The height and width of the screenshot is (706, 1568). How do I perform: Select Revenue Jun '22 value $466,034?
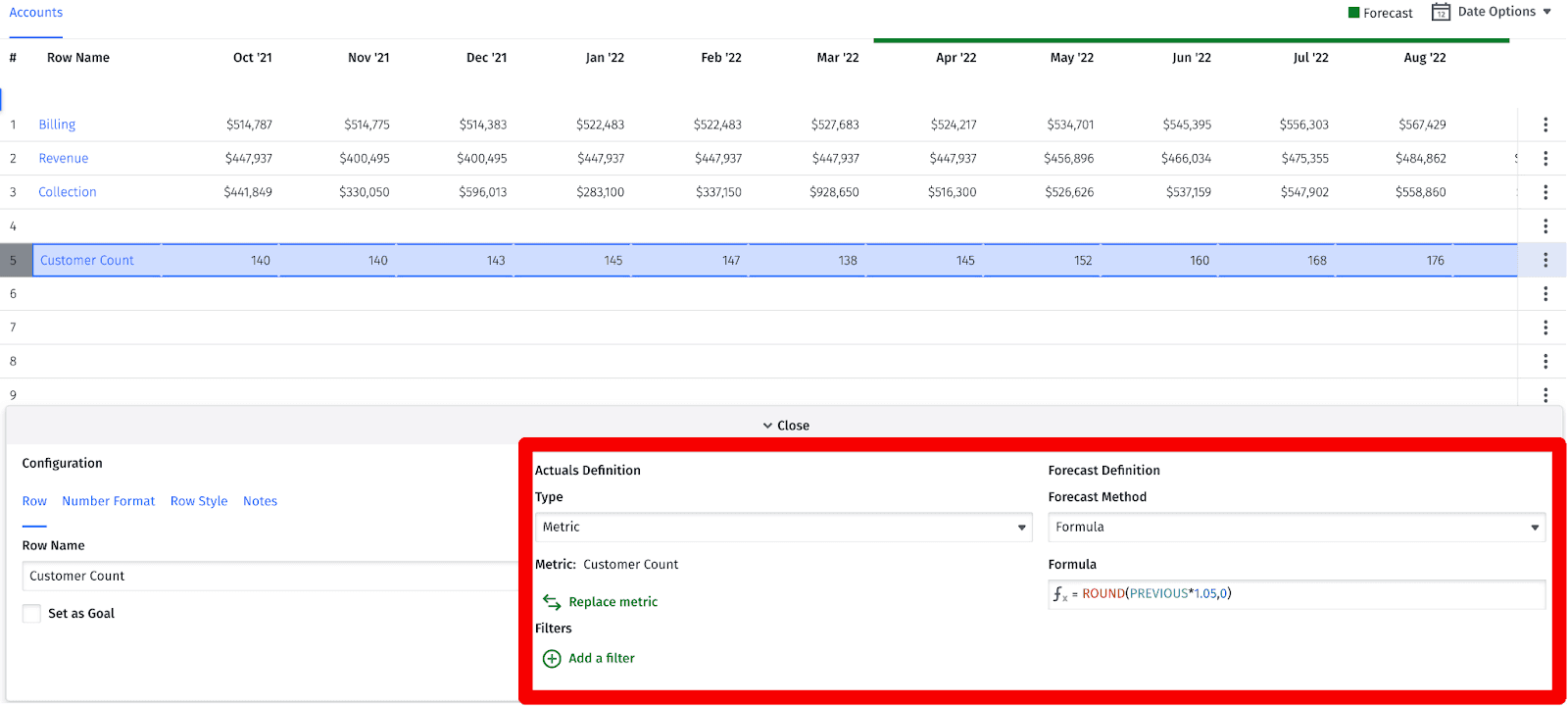(x=1187, y=158)
